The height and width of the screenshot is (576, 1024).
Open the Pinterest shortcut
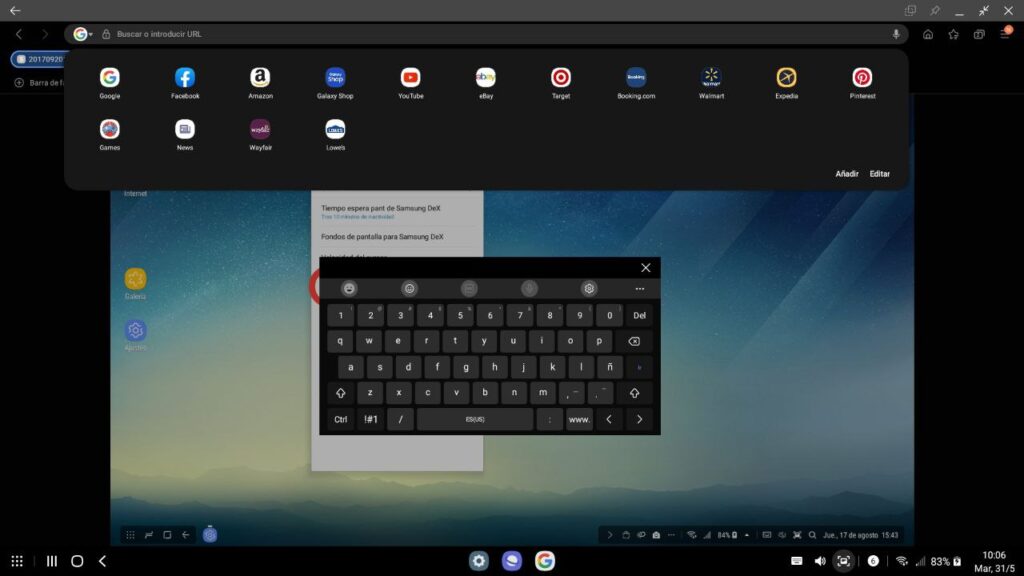click(x=861, y=76)
